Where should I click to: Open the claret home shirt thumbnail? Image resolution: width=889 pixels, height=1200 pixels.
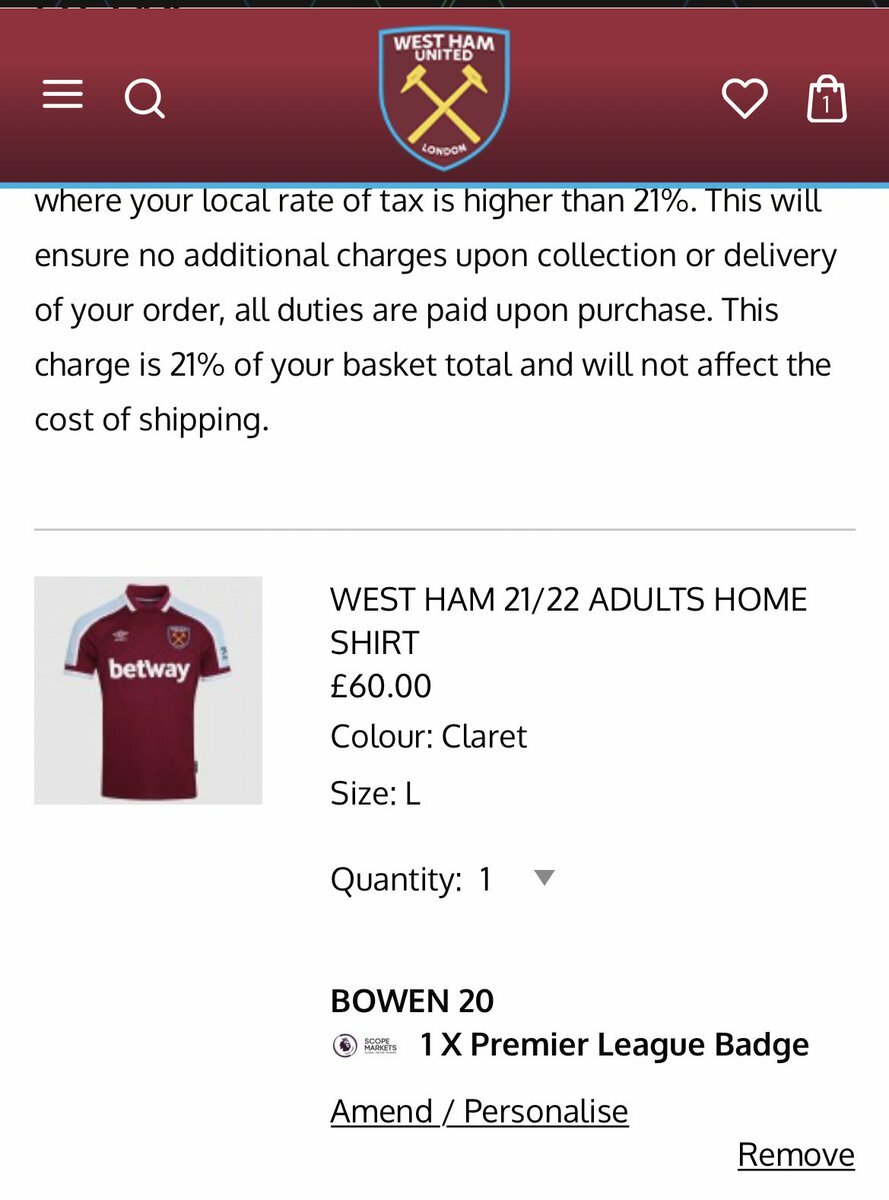[x=148, y=690]
